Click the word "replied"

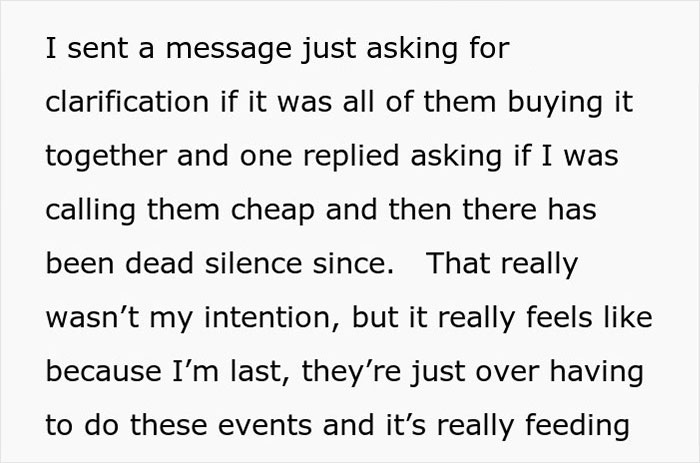point(351,157)
